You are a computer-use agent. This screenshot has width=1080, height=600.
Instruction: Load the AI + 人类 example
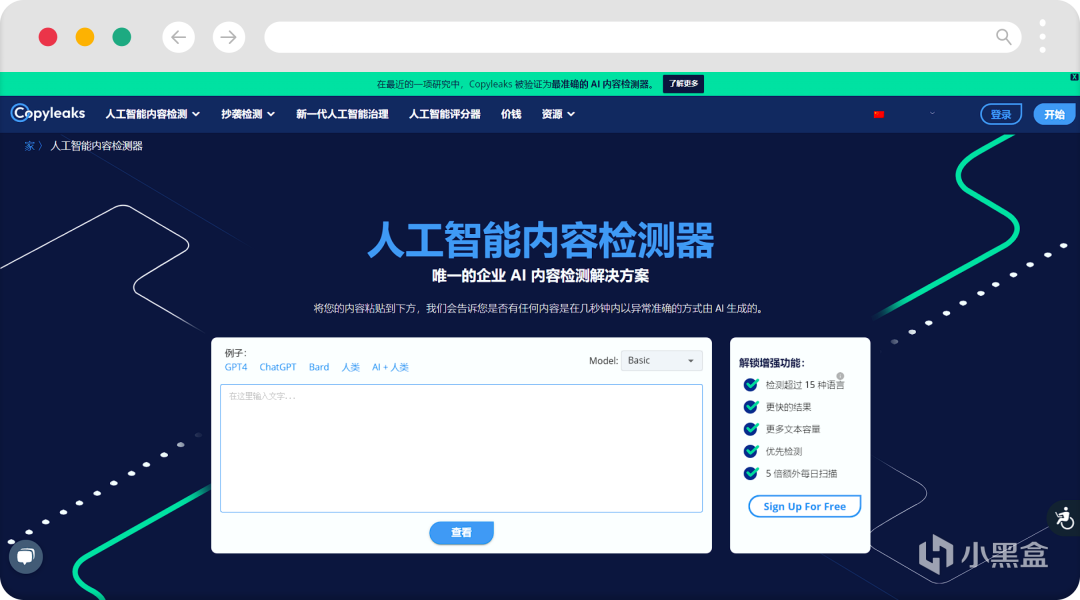pyautogui.click(x=391, y=367)
